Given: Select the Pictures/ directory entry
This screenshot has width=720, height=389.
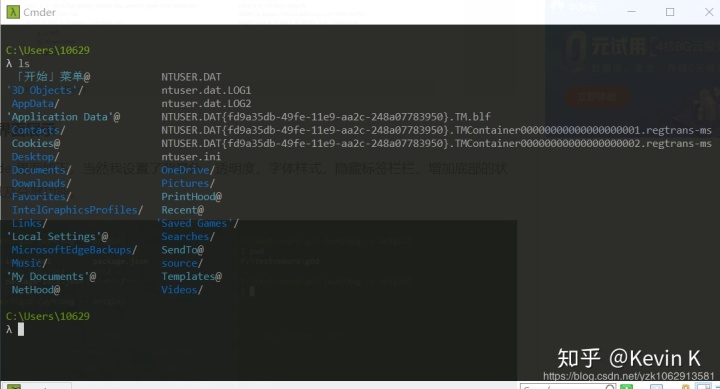Looking at the screenshot, I should click(x=188, y=183).
